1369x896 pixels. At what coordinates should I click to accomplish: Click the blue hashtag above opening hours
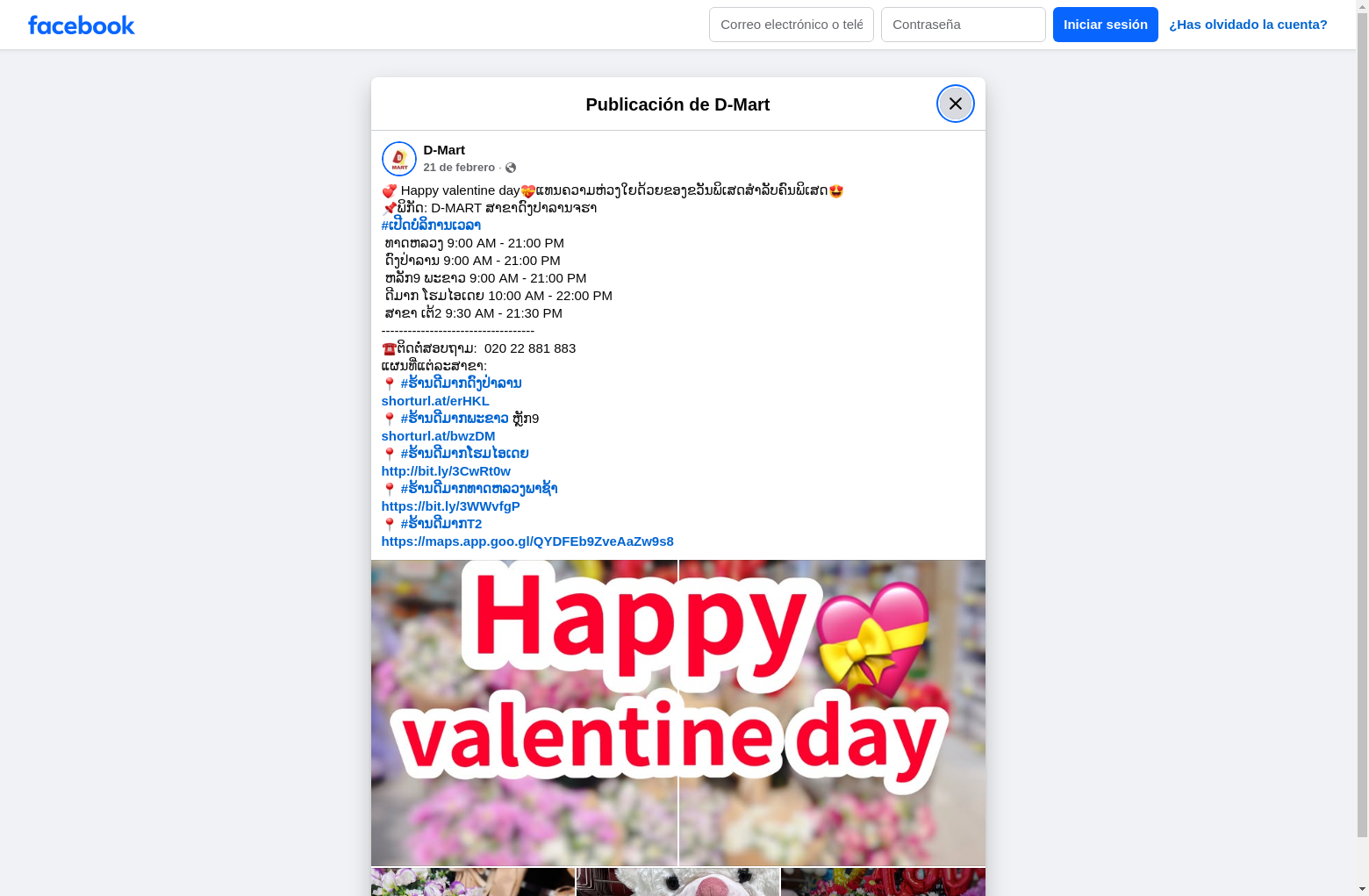[x=431, y=226]
